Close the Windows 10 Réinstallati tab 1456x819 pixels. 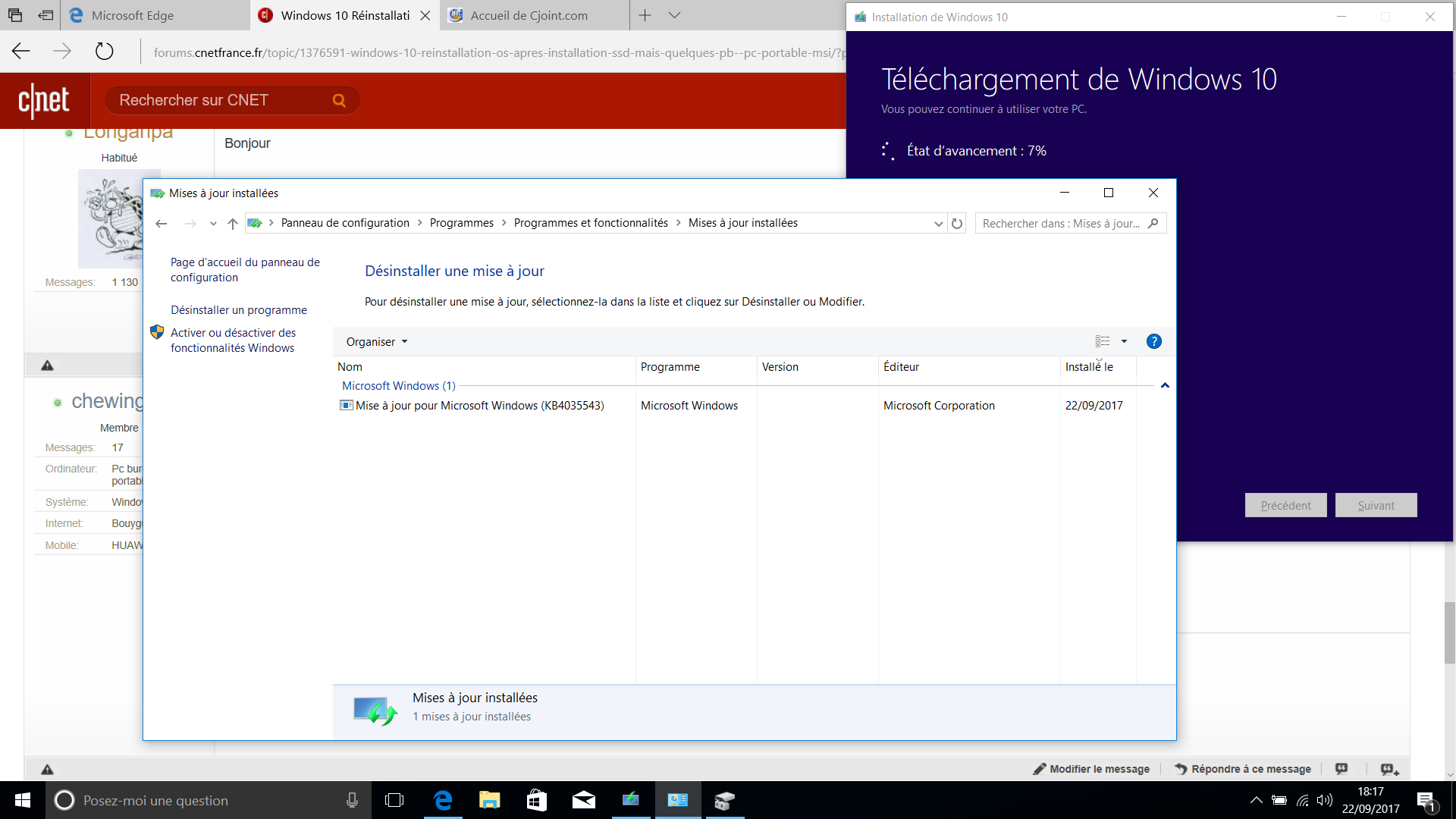[x=425, y=15]
